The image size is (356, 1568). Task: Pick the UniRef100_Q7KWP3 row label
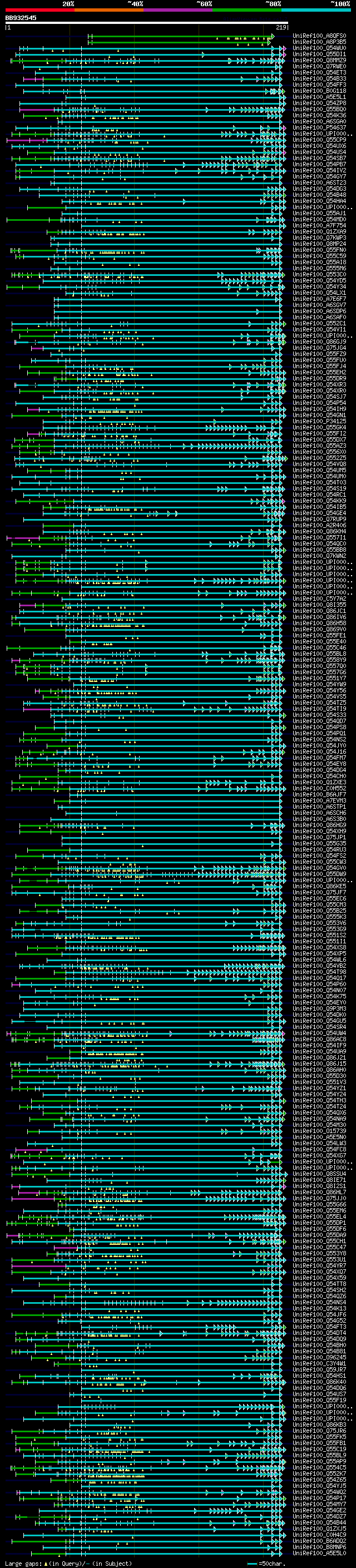pos(319,238)
